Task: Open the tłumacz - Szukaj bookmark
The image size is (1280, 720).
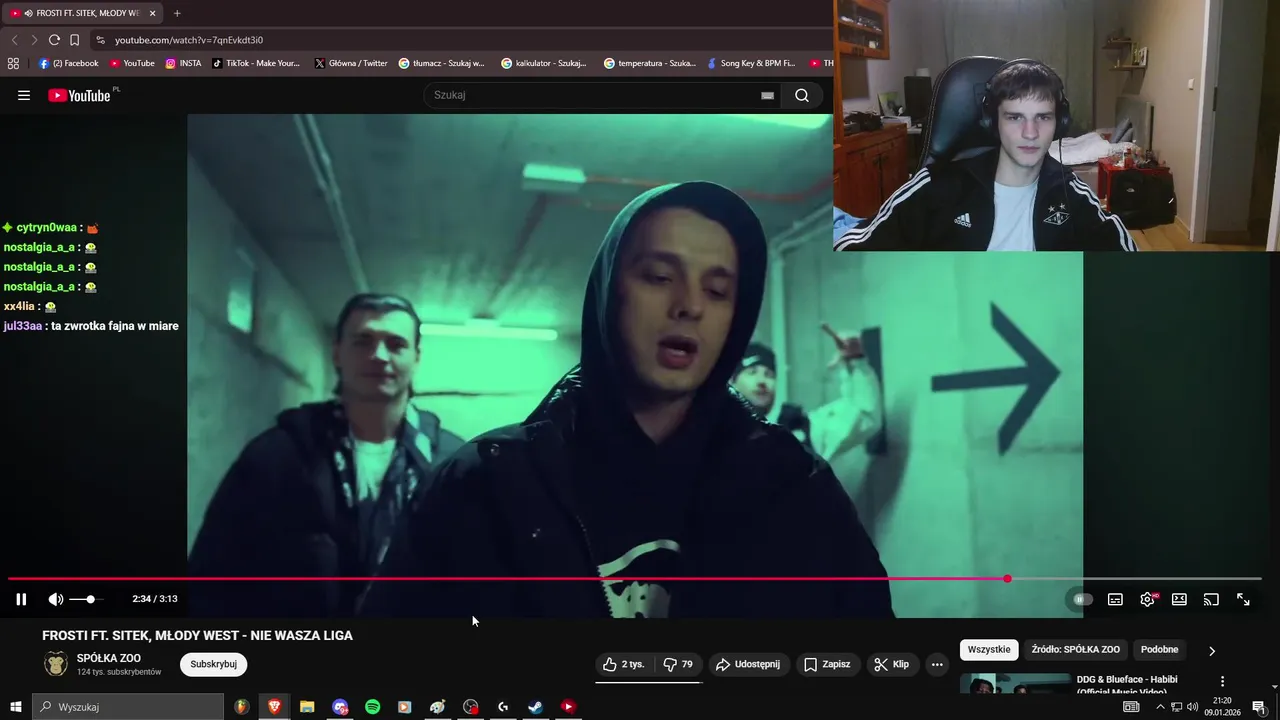Action: (x=441, y=63)
